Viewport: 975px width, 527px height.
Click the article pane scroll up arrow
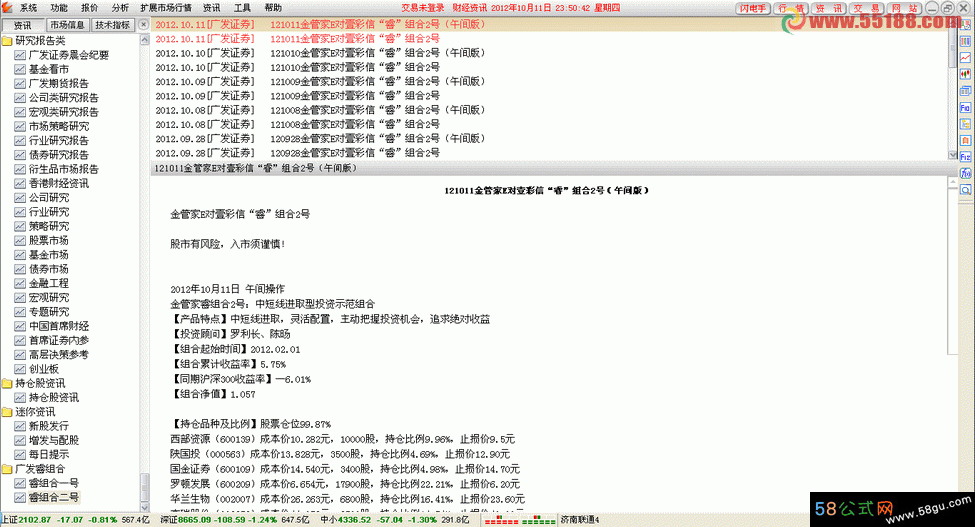953,181
